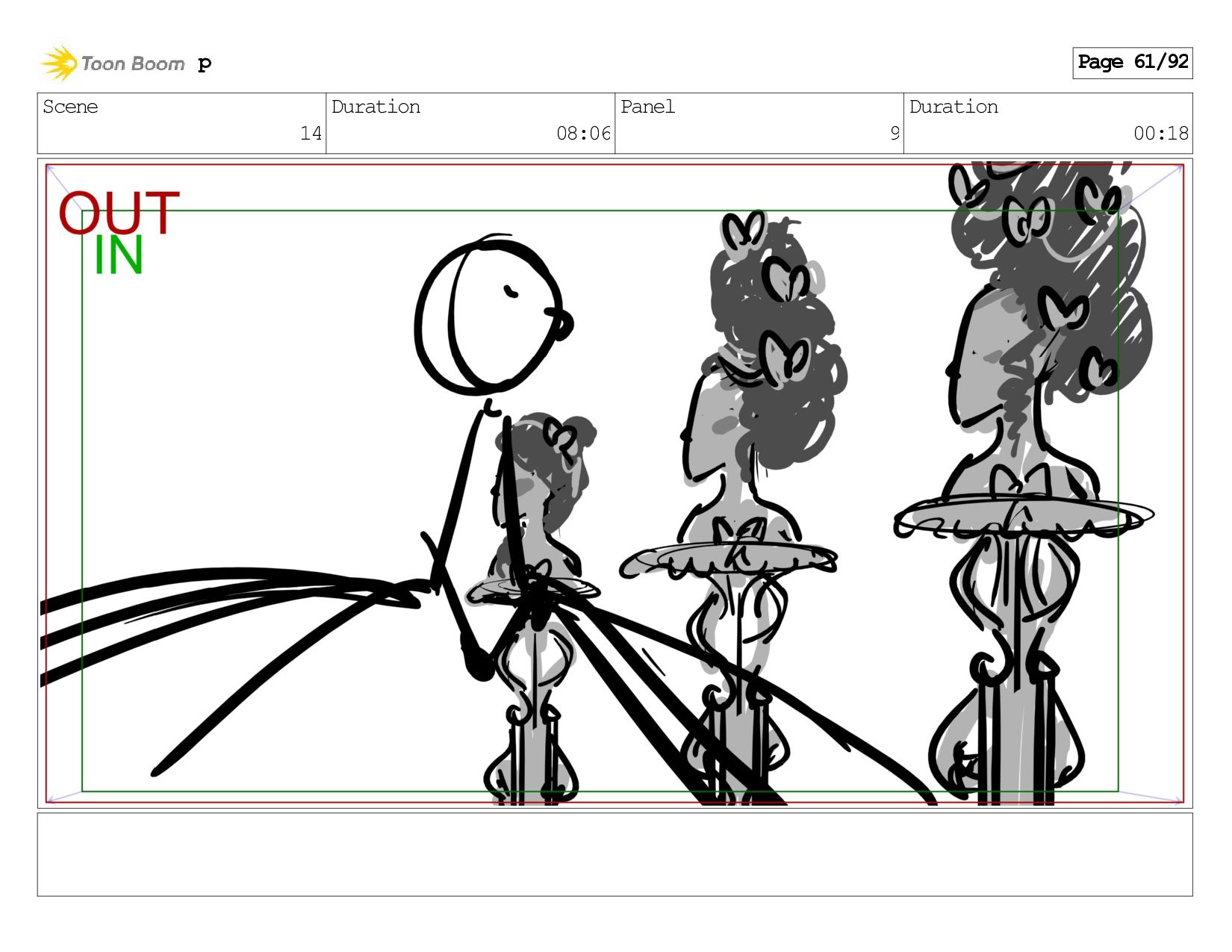Click the storyboard panel drawing thumbnail

point(615,483)
